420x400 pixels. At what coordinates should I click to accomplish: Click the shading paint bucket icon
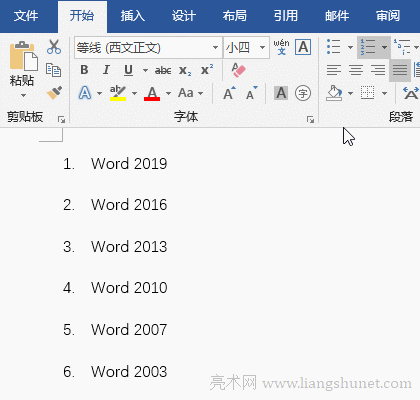(334, 93)
